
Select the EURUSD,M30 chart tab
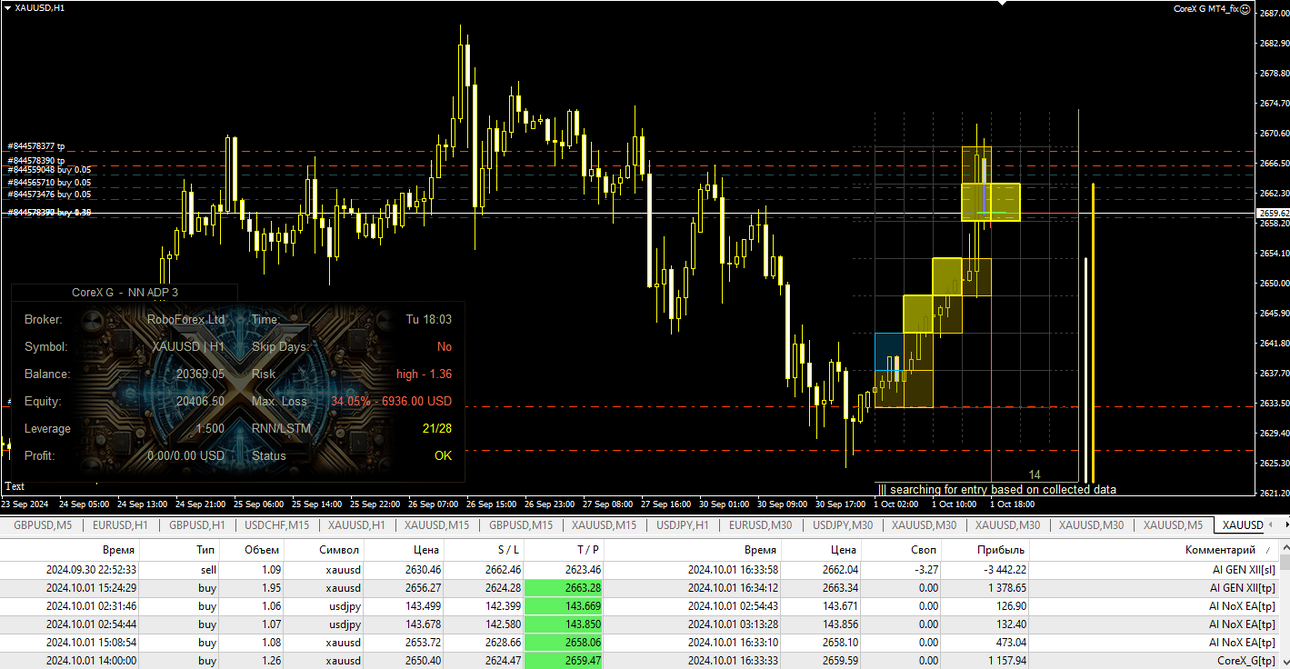point(761,525)
